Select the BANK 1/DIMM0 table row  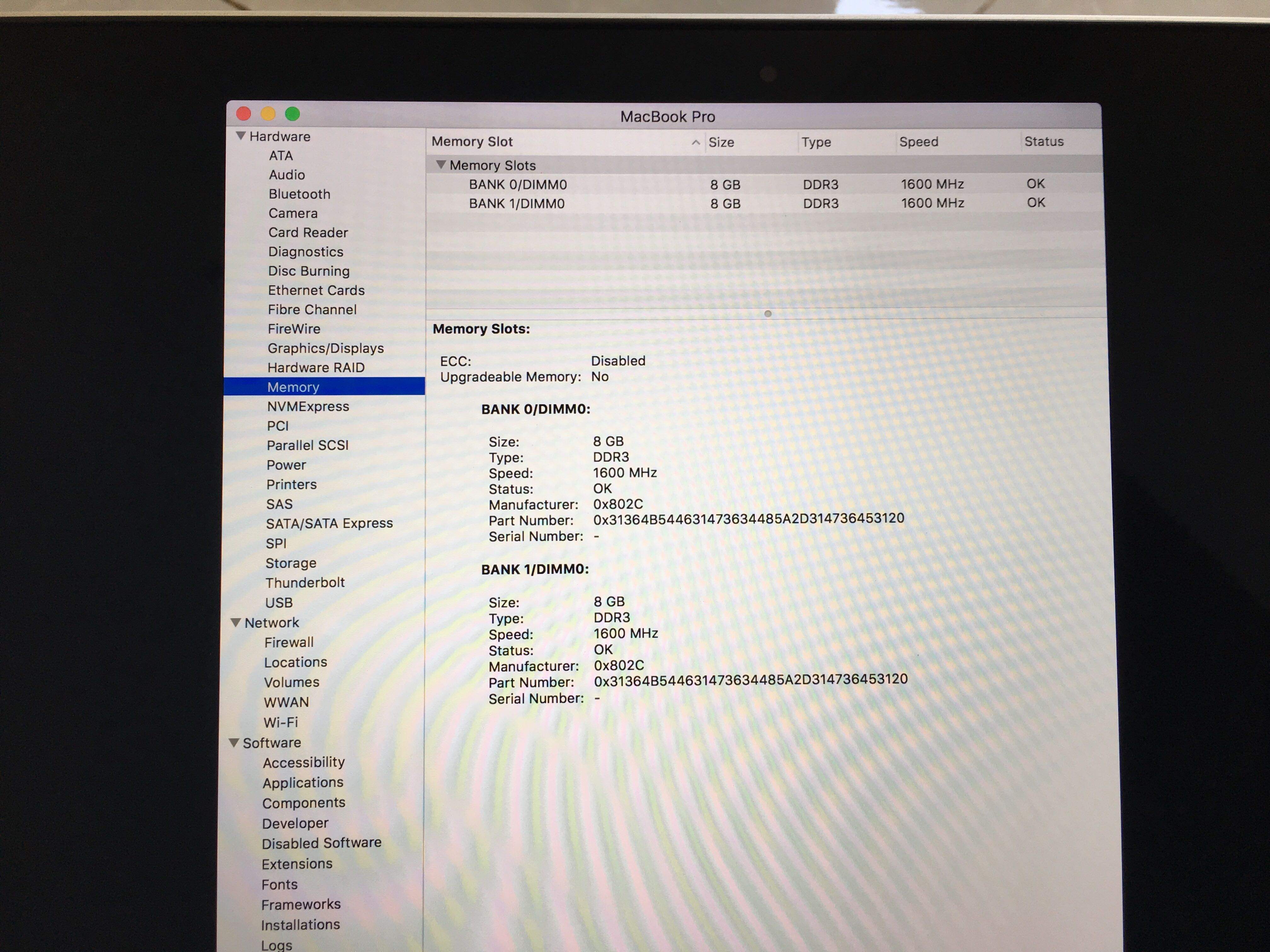click(x=516, y=203)
